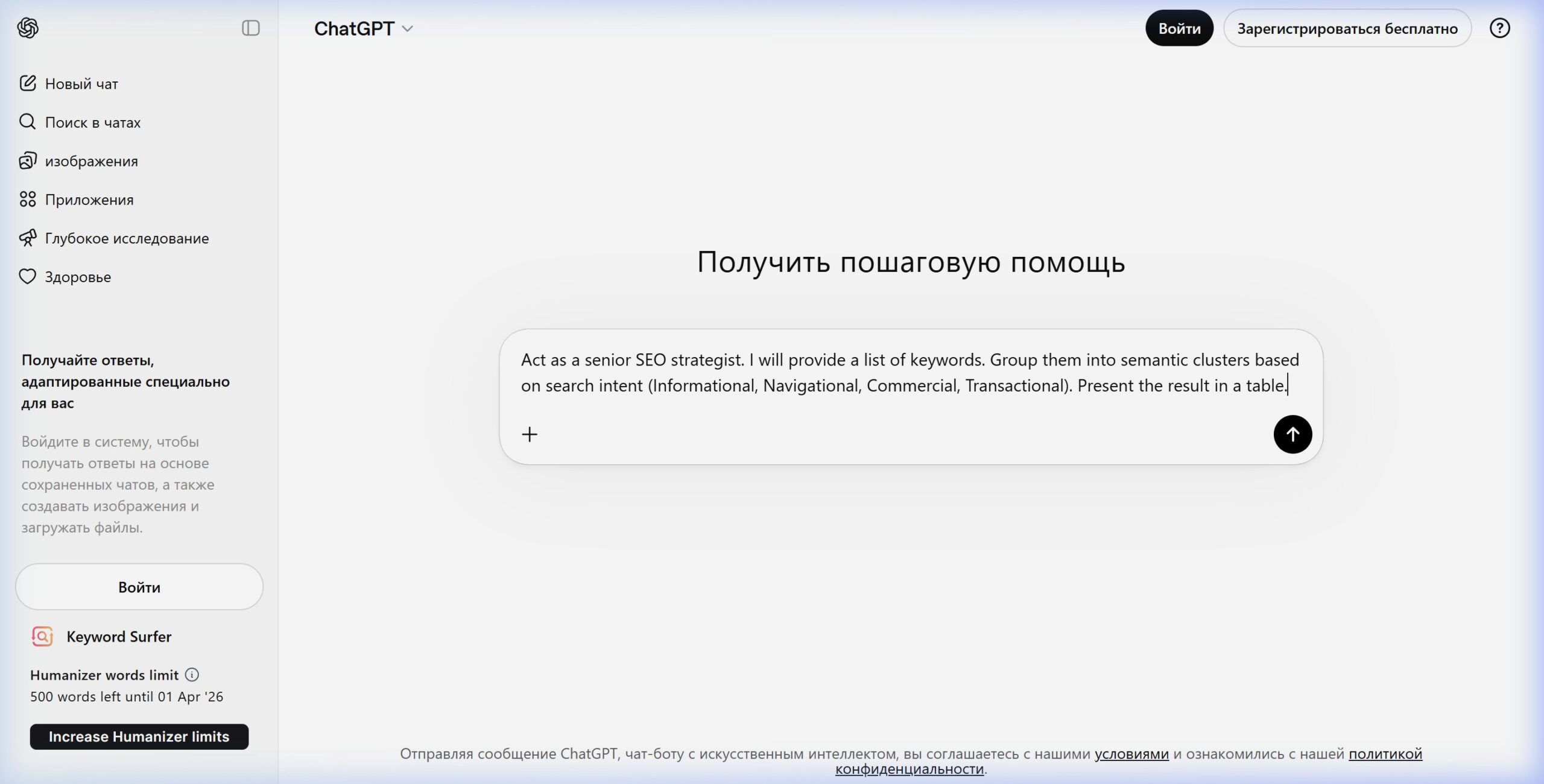Click the Глубокое исследование telescope icon

tap(28, 238)
